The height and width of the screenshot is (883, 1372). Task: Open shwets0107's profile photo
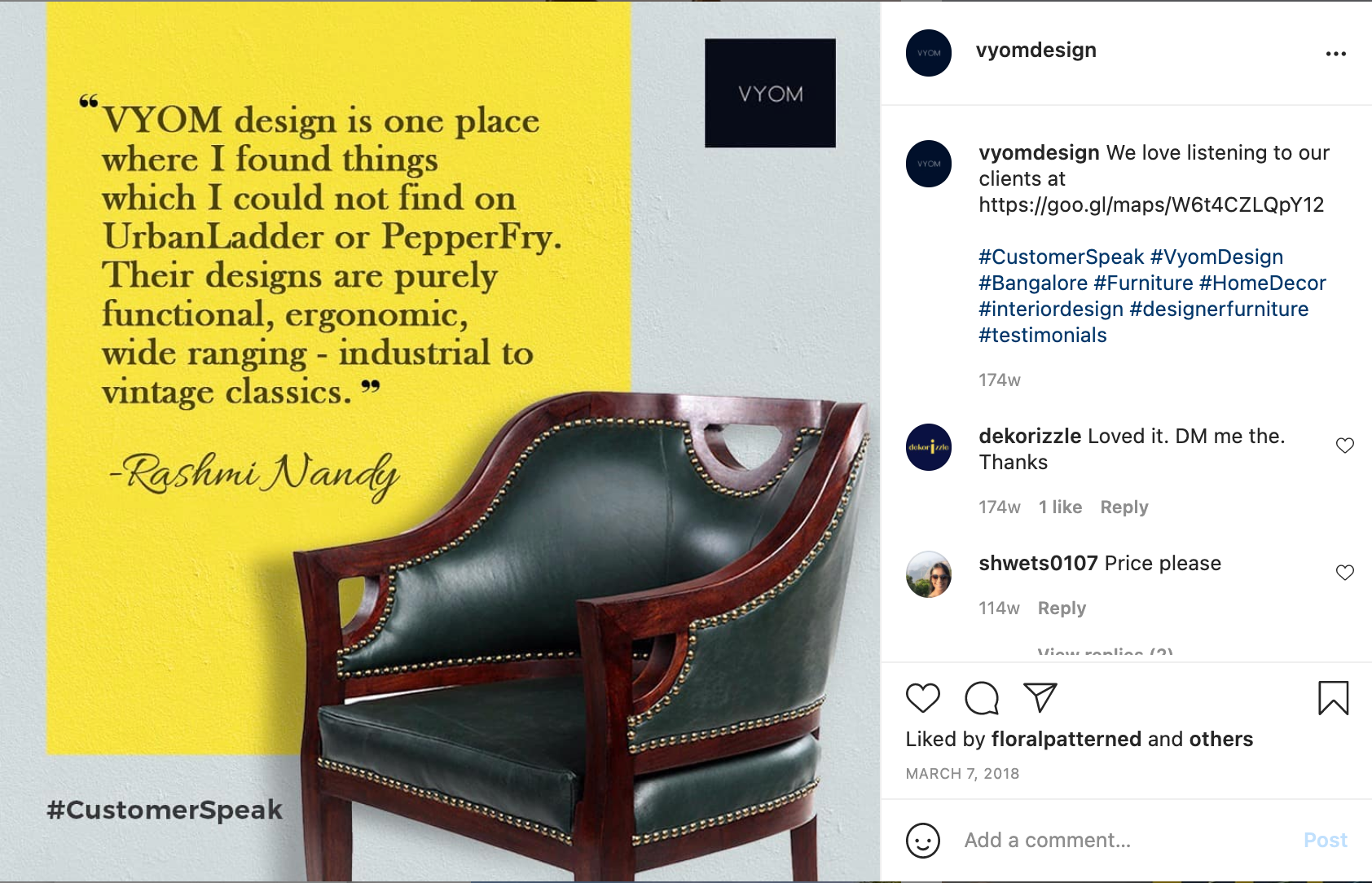tap(929, 574)
